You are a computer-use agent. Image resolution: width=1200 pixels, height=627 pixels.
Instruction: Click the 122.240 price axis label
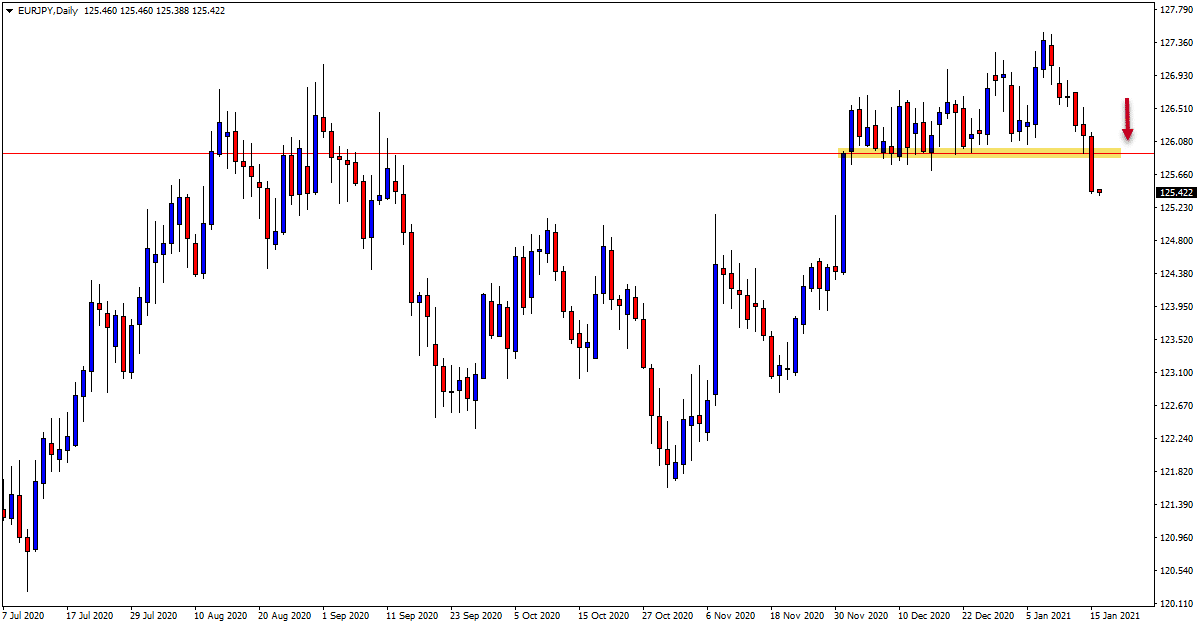1176,439
